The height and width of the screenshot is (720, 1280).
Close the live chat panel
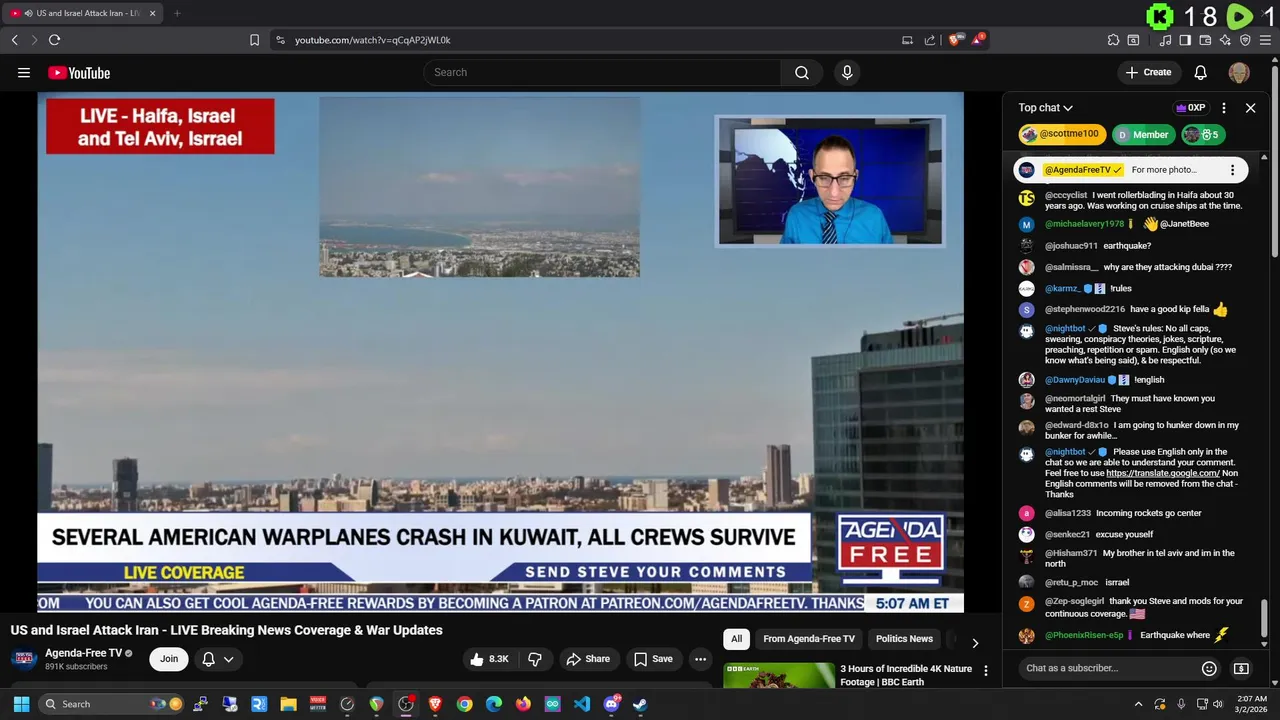pyautogui.click(x=1250, y=108)
